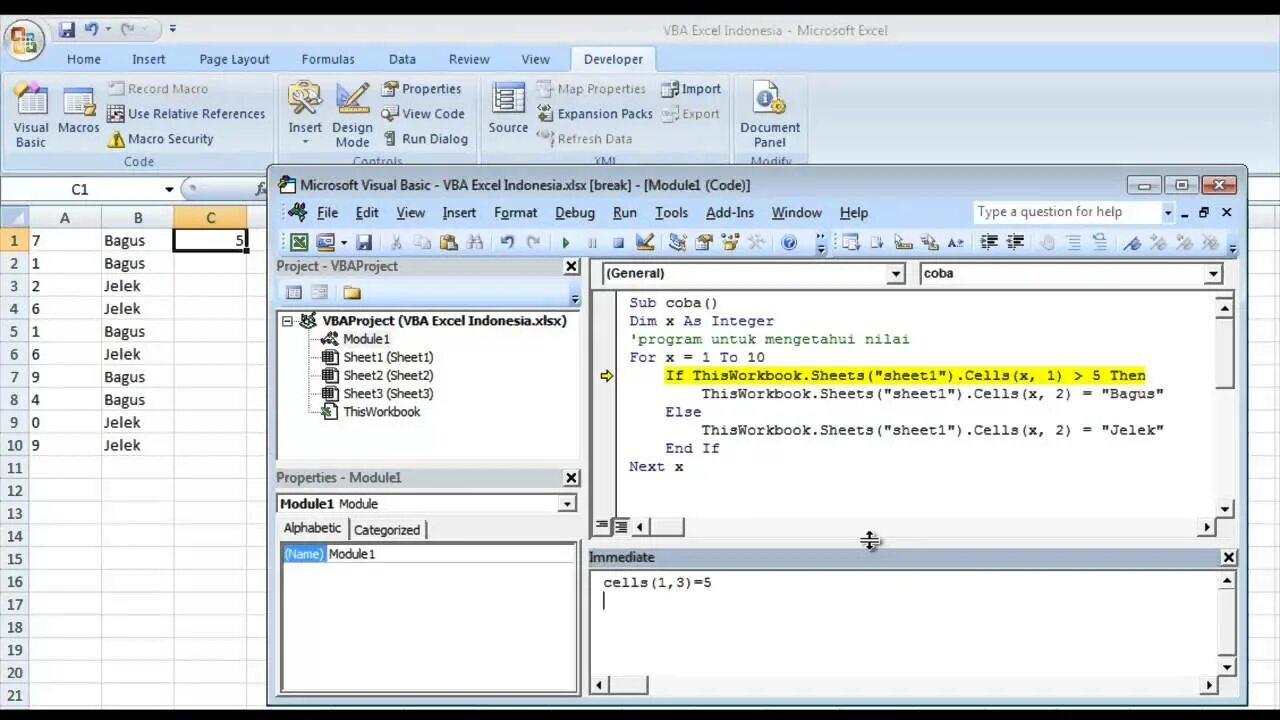Toggle Design Mode in VBA toolbar
Image resolution: width=1280 pixels, height=720 pixels.
point(644,242)
